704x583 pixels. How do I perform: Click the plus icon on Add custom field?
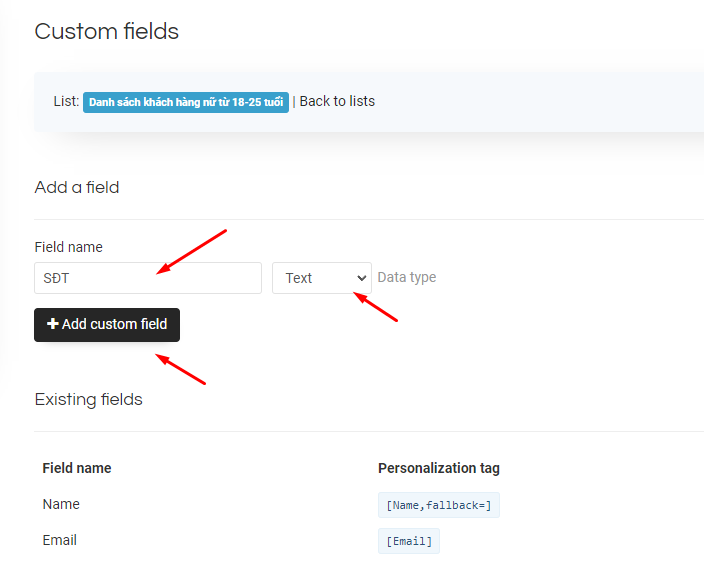[x=53, y=324]
